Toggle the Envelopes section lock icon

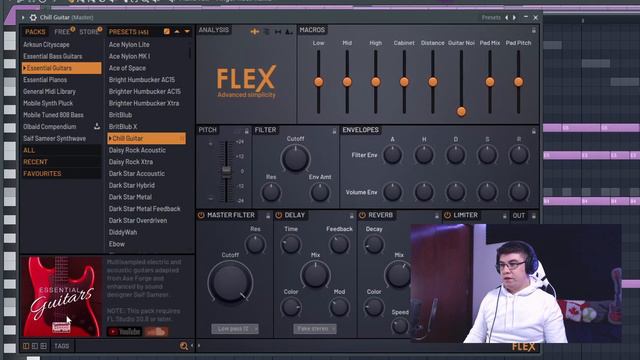coord(533,131)
